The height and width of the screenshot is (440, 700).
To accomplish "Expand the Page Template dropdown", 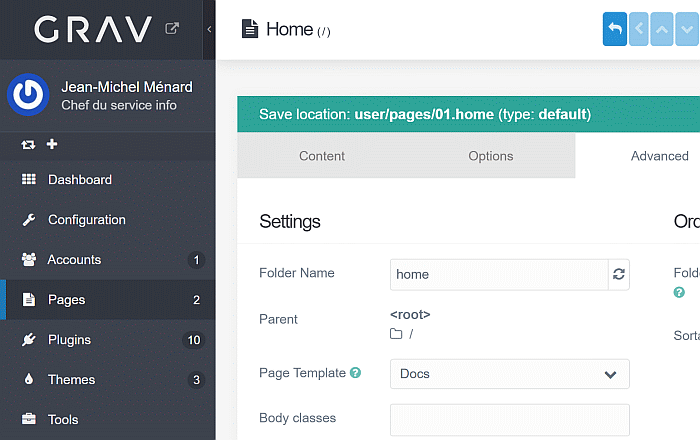I will point(509,374).
